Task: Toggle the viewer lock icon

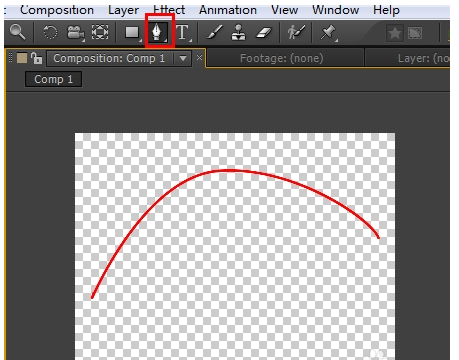Action: (x=36, y=58)
